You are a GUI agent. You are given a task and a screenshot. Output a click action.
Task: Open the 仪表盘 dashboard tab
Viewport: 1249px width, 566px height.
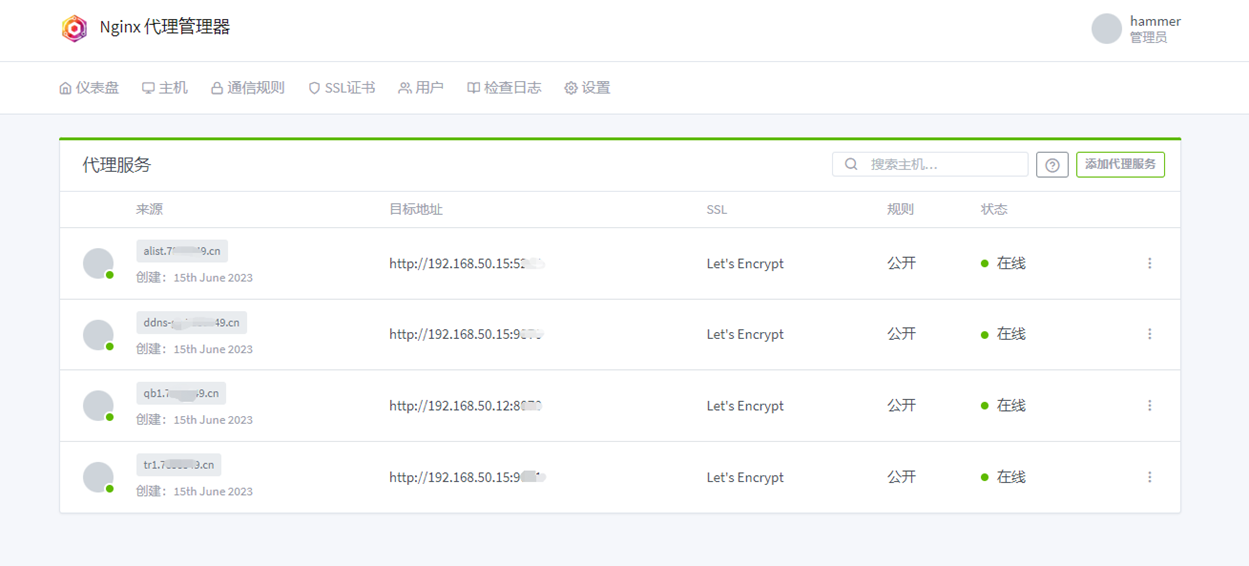(89, 88)
